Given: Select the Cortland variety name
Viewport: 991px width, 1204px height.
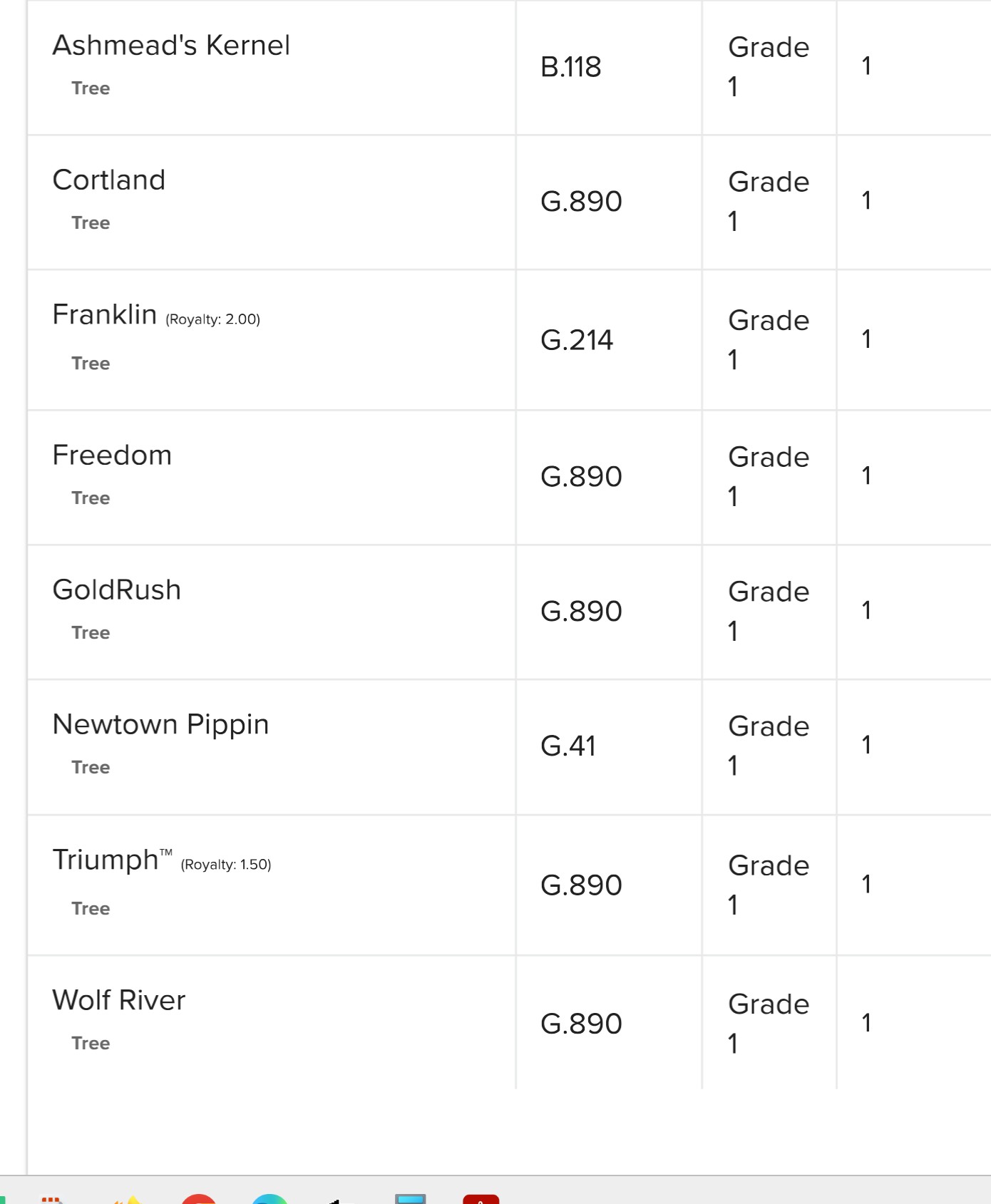Looking at the screenshot, I should tap(109, 180).
